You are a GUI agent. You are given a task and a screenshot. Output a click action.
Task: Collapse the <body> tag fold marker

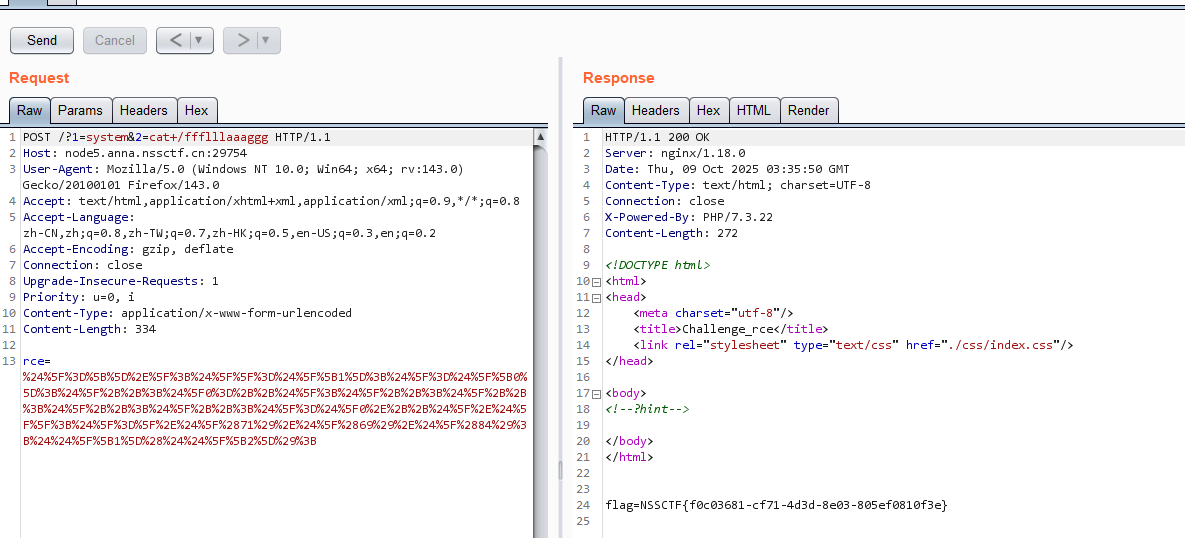tap(596, 394)
